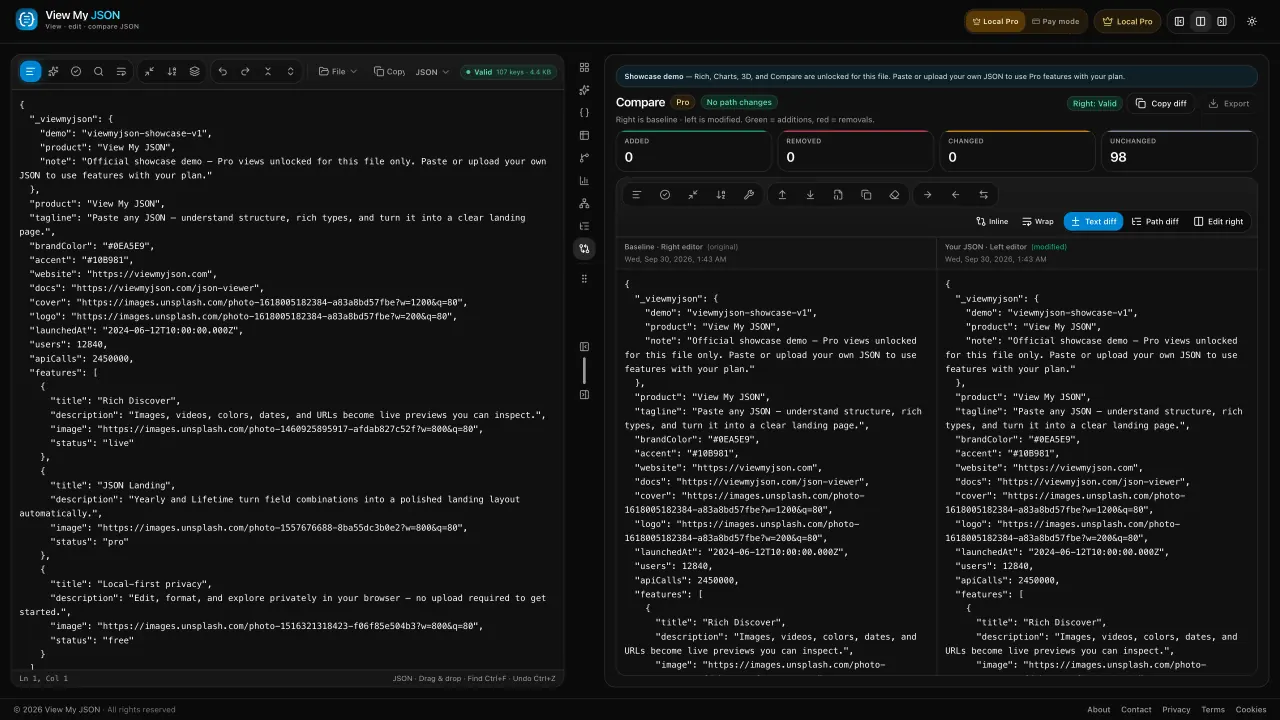The height and width of the screenshot is (720, 1280).
Task: Click the Copy diff button
Action: coord(1161,103)
